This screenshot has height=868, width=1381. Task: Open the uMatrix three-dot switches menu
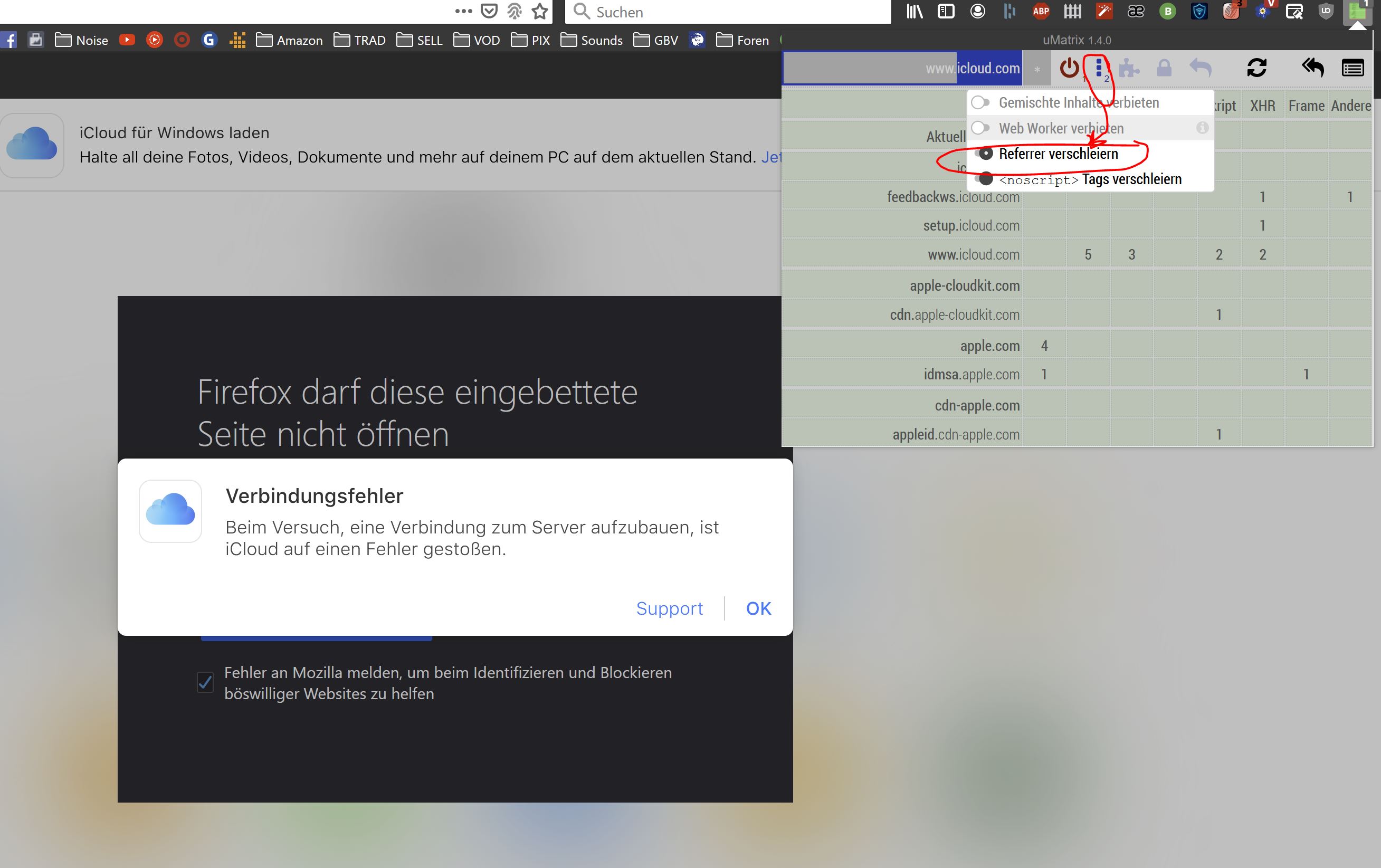click(x=1099, y=68)
